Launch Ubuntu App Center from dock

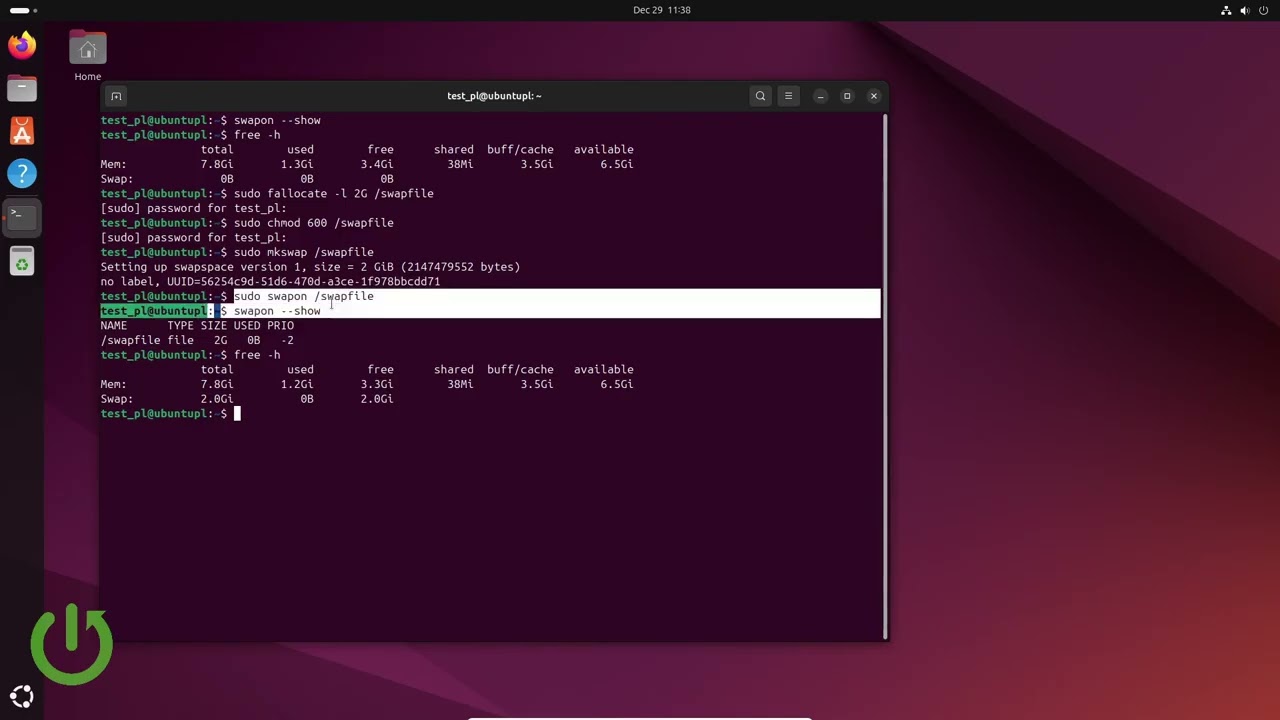[22, 131]
